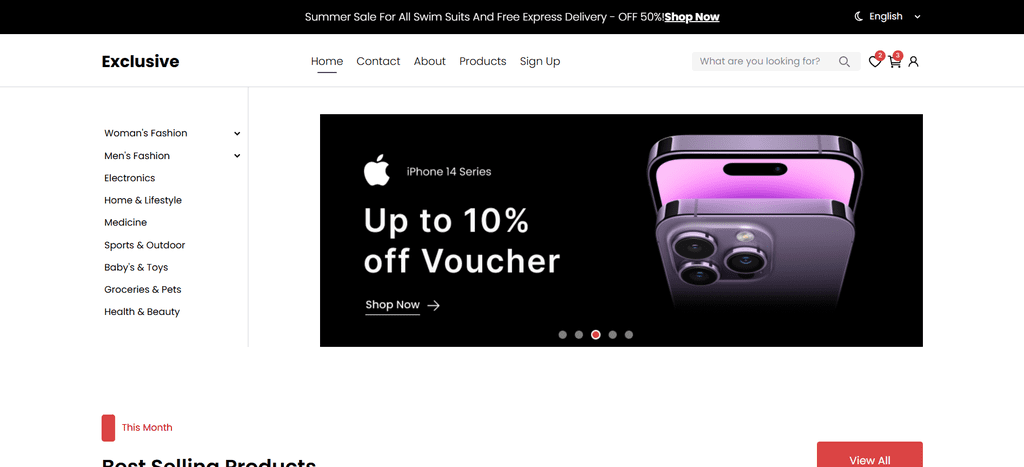Image resolution: width=1024 pixels, height=467 pixels.
Task: Click the user account icon
Action: click(914, 61)
